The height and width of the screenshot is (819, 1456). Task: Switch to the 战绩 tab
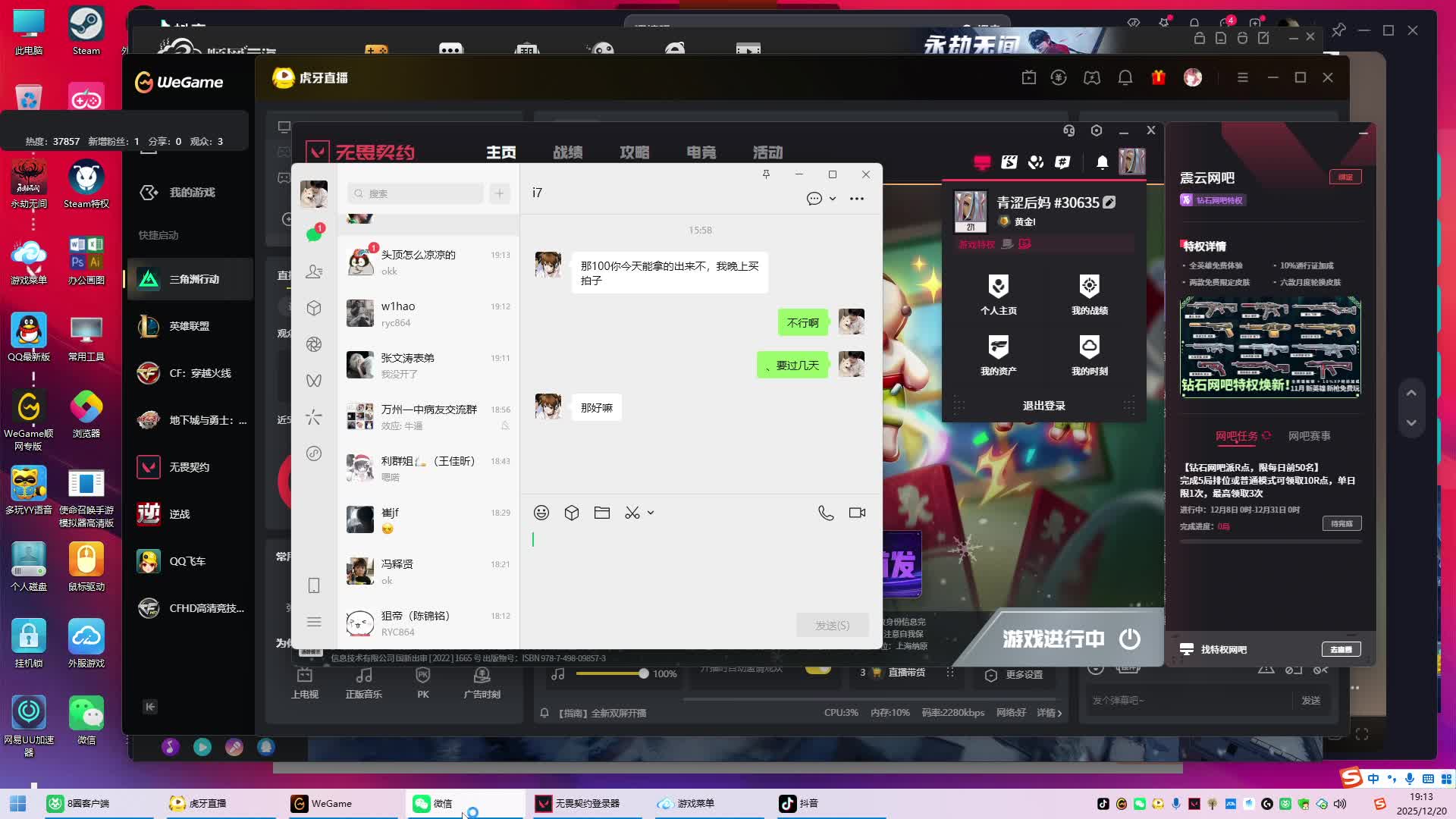[x=567, y=152]
